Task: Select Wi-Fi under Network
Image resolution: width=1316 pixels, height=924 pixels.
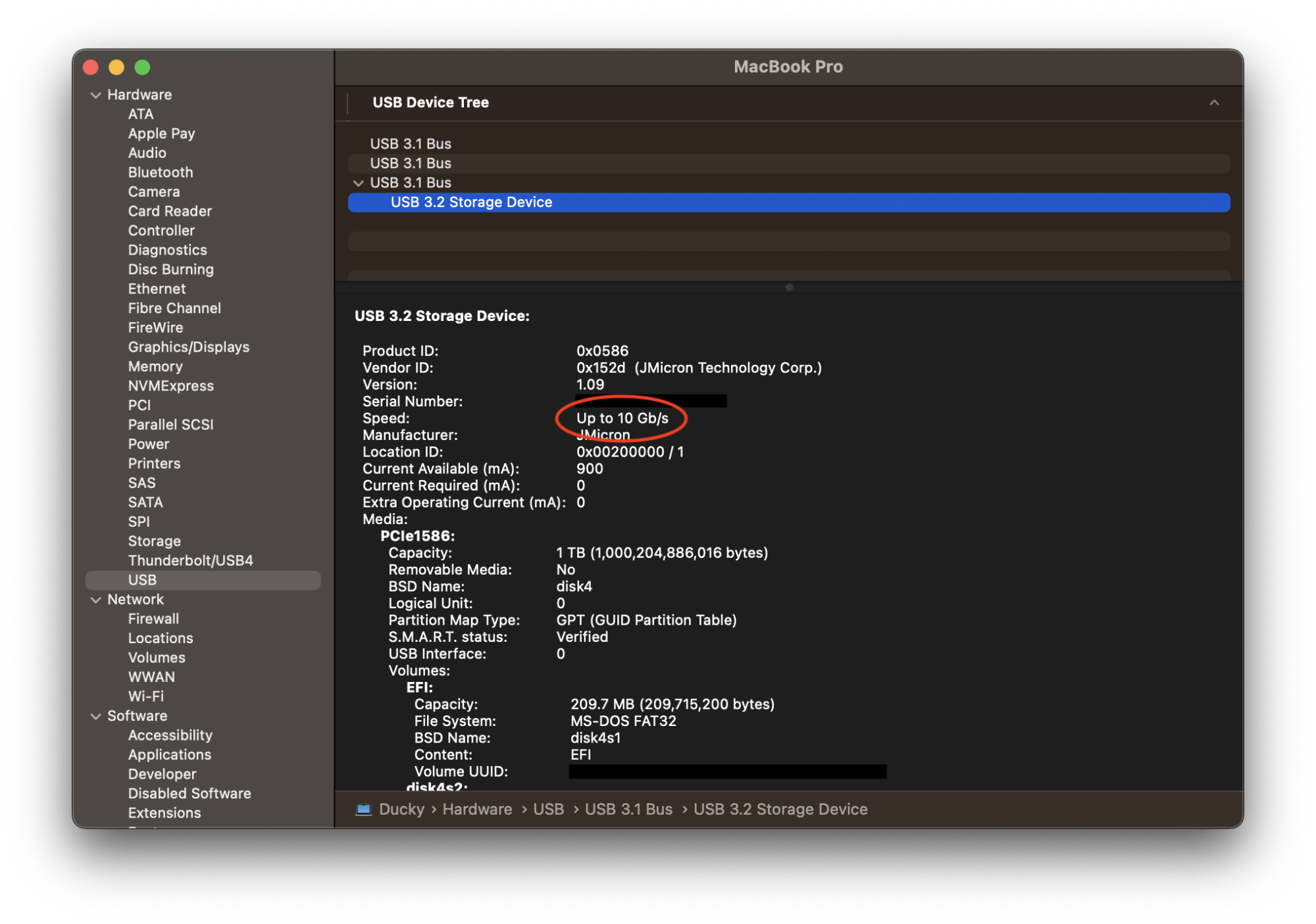Action: [x=145, y=696]
